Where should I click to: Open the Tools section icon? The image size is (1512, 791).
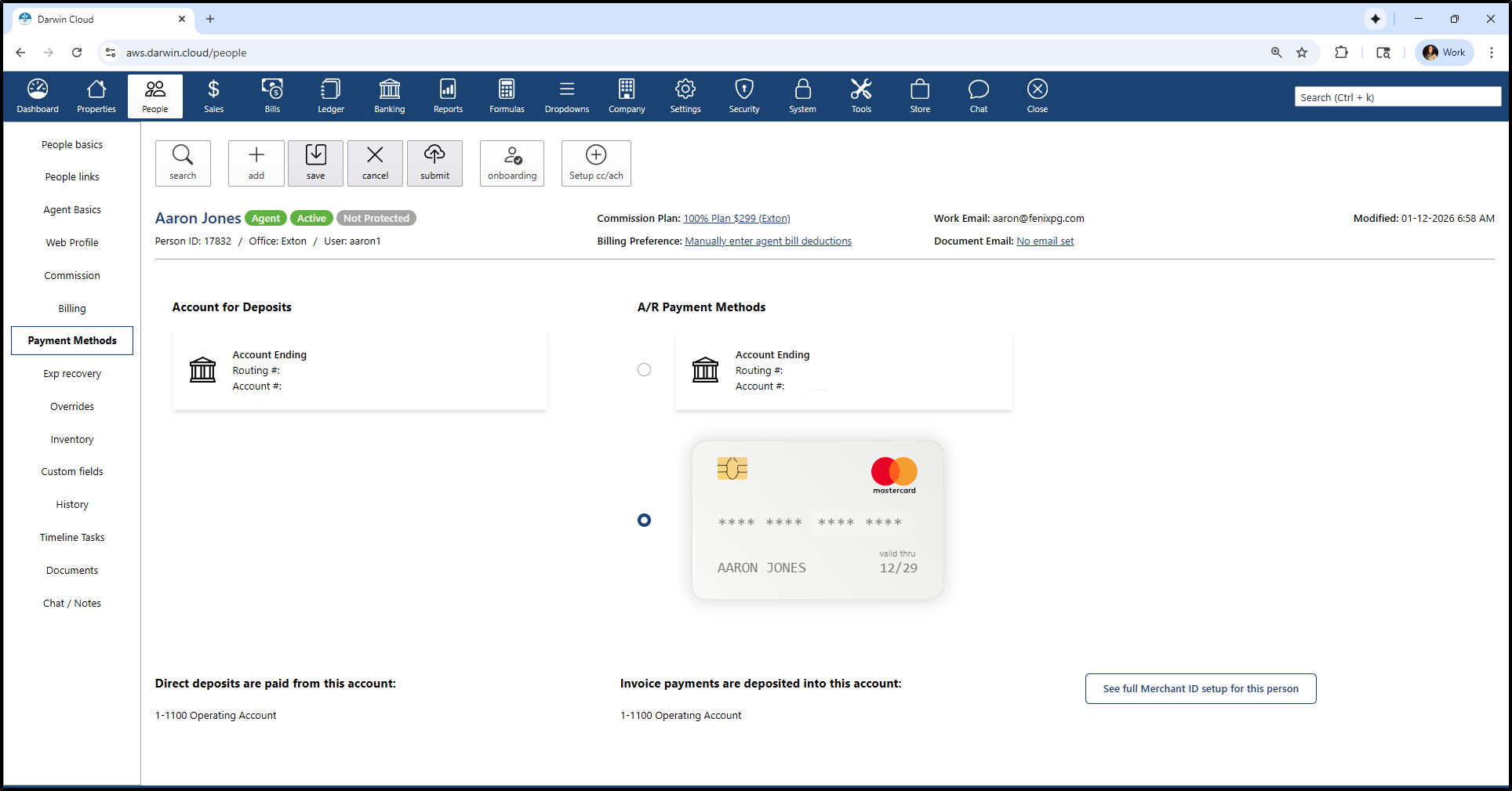point(861,96)
